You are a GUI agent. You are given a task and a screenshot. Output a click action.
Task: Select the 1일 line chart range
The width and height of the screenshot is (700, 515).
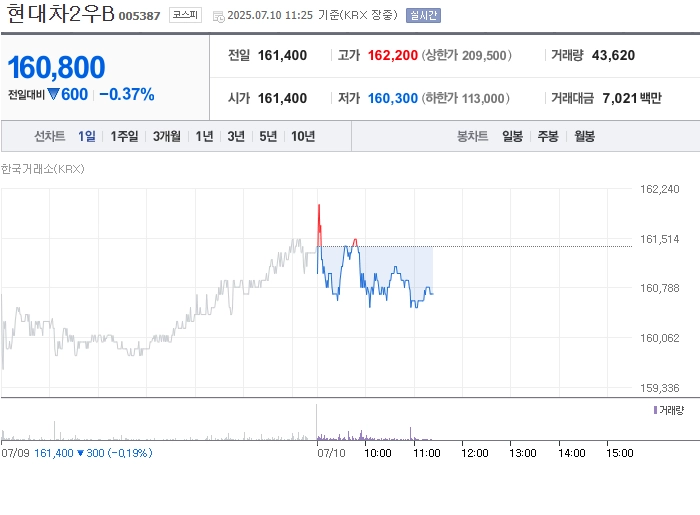coord(87,136)
